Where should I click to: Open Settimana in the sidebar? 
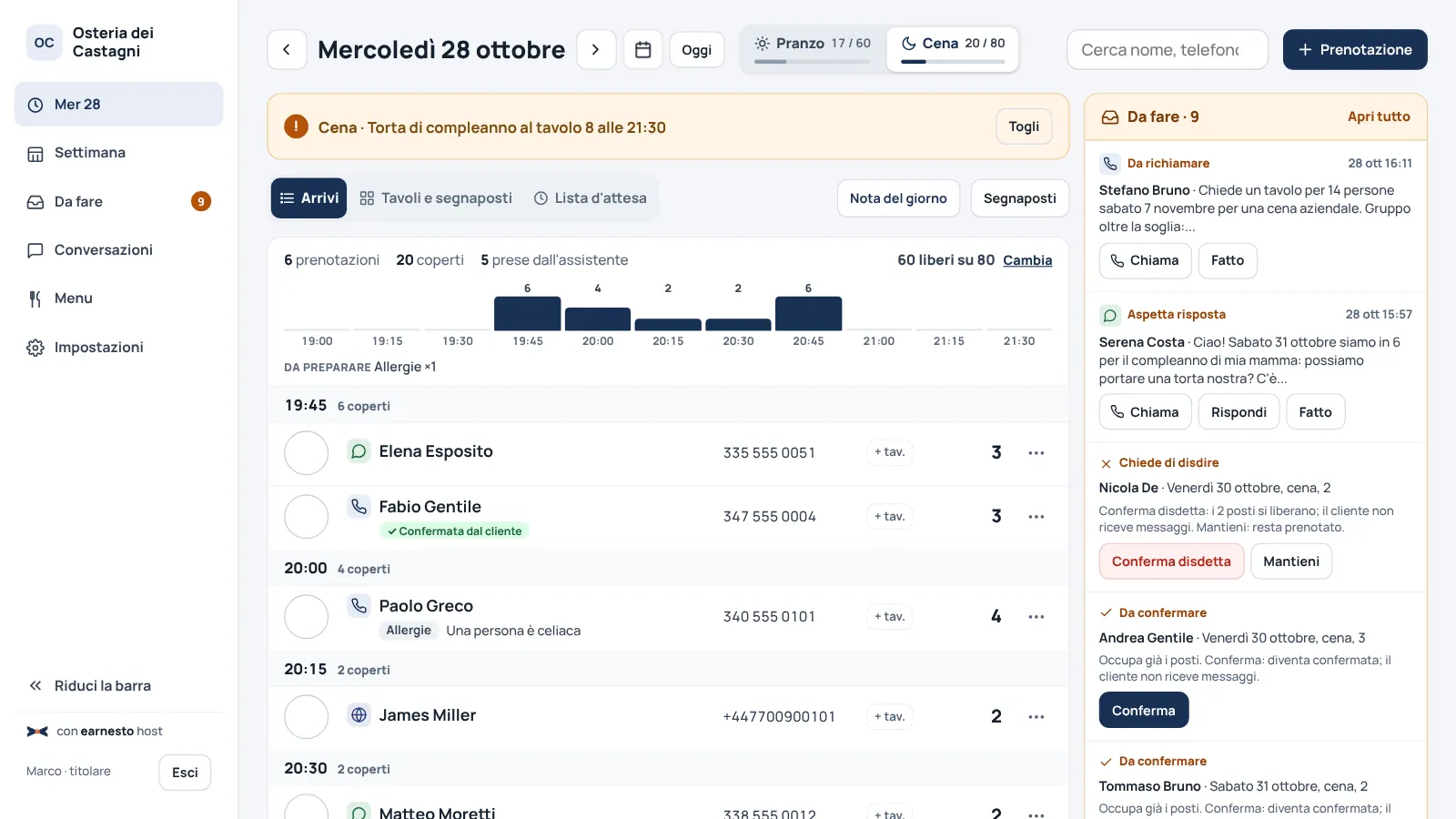pyautogui.click(x=119, y=153)
